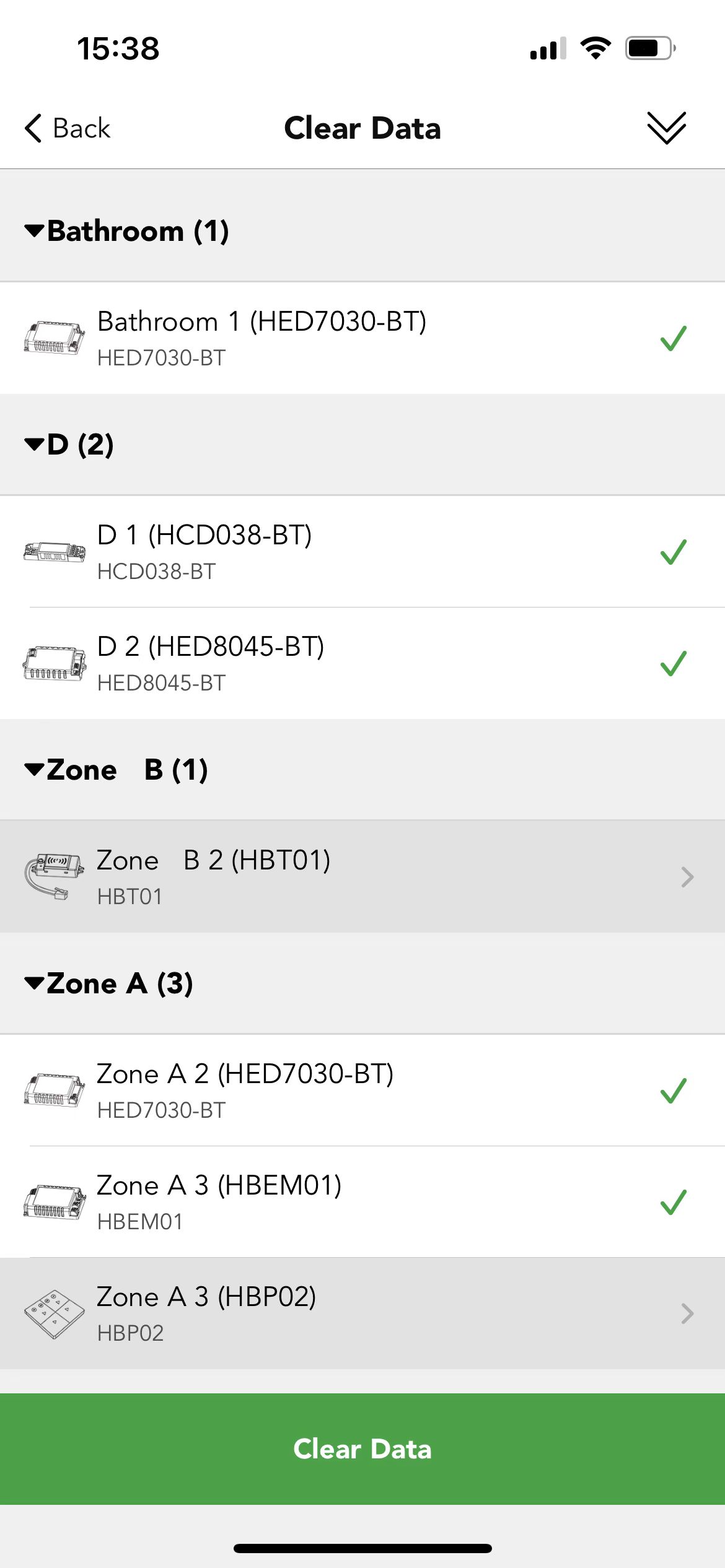Open Zone B 2 (HBT01) row chevron

coord(687,877)
